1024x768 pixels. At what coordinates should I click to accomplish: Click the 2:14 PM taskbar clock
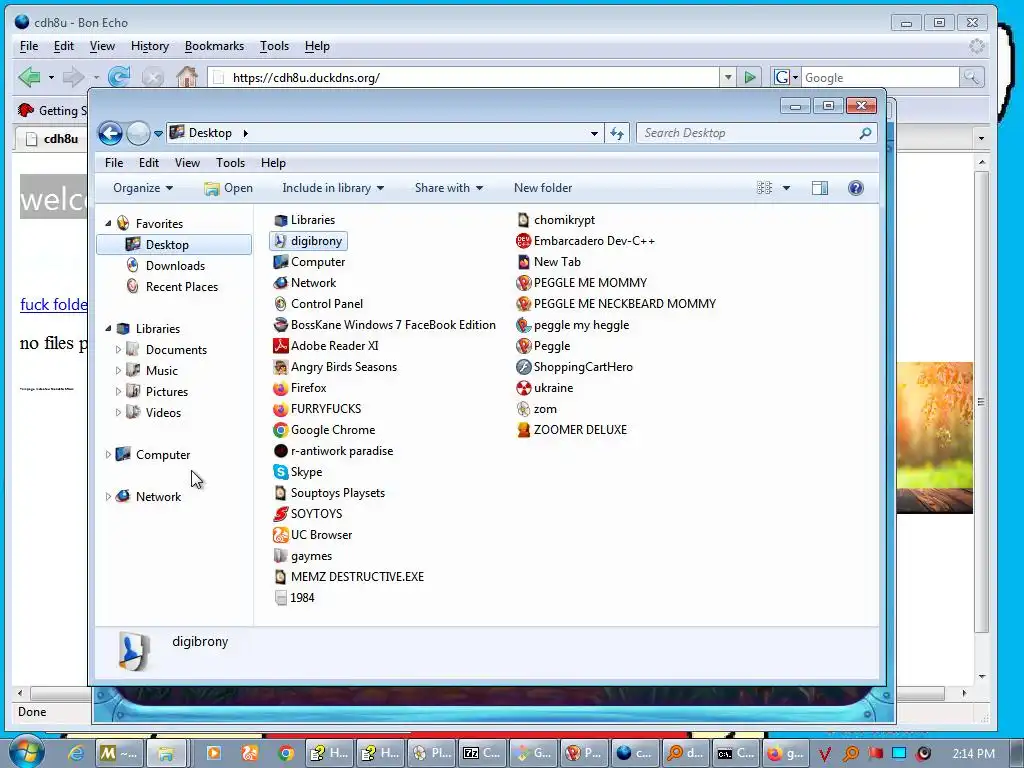tap(973, 753)
